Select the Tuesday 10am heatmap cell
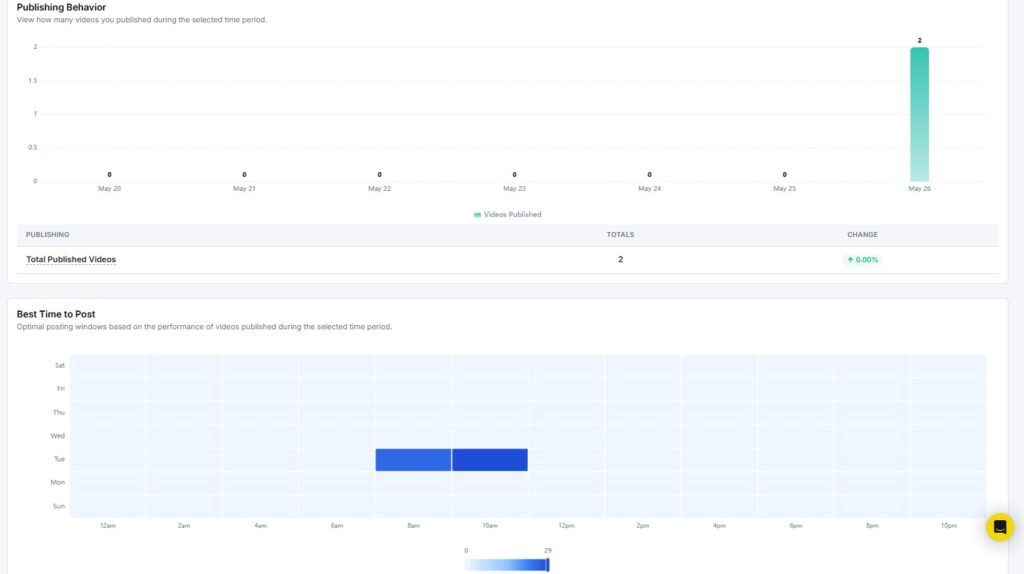This screenshot has height=574, width=1024. 490,460
